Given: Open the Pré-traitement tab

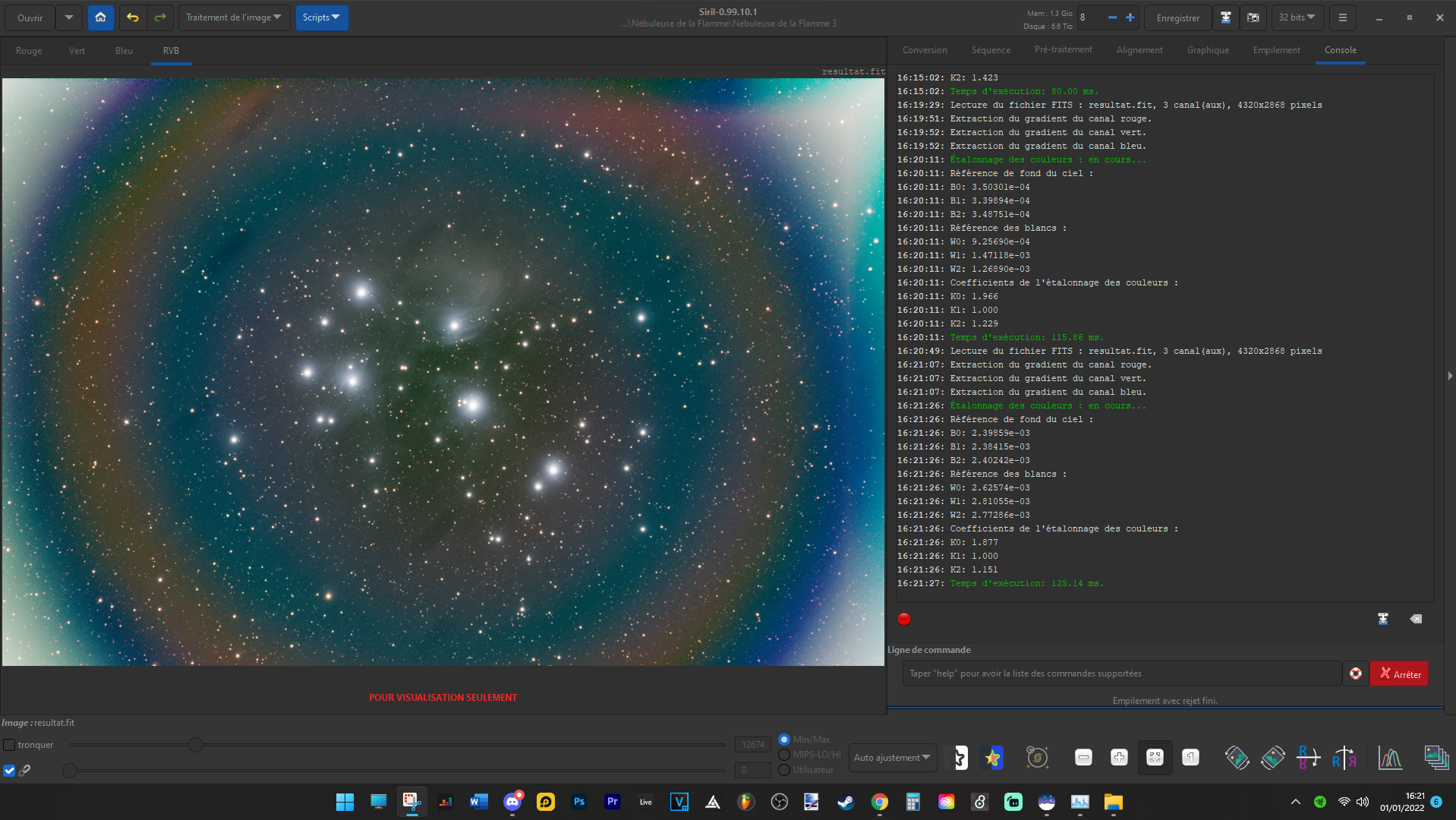Looking at the screenshot, I should [x=1063, y=50].
